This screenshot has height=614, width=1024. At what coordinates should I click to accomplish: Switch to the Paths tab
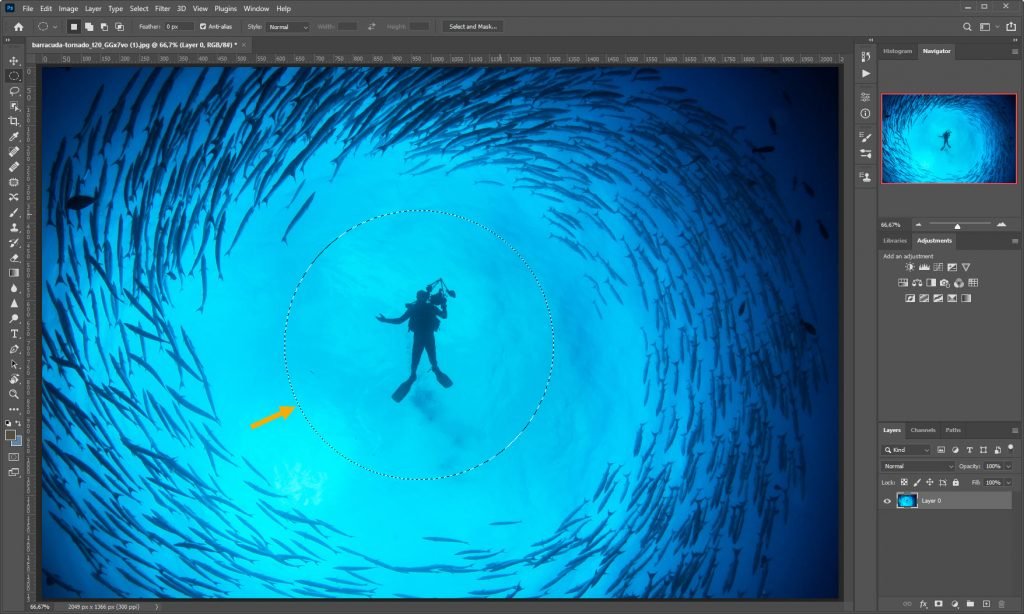[x=953, y=430]
